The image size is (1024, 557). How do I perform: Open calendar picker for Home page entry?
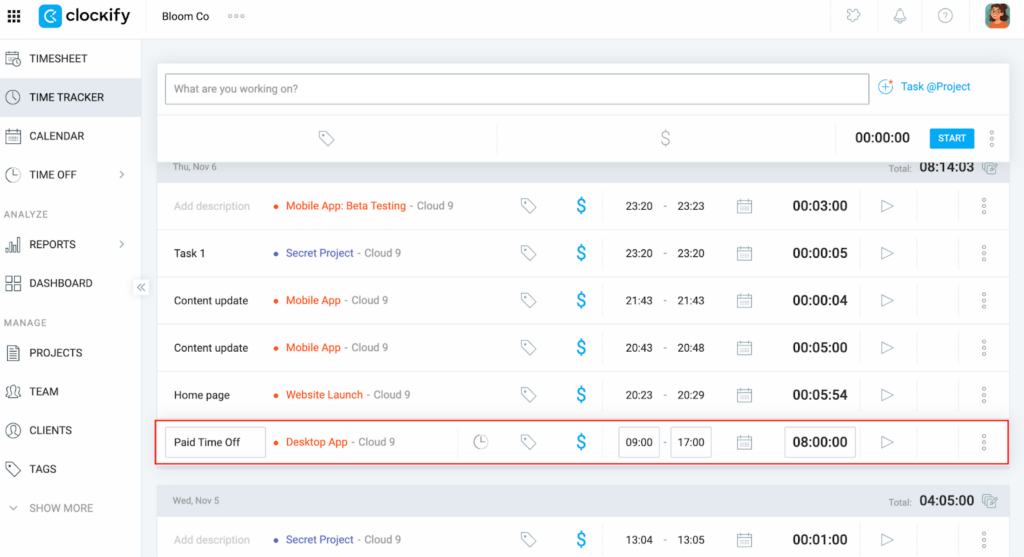pyautogui.click(x=744, y=395)
